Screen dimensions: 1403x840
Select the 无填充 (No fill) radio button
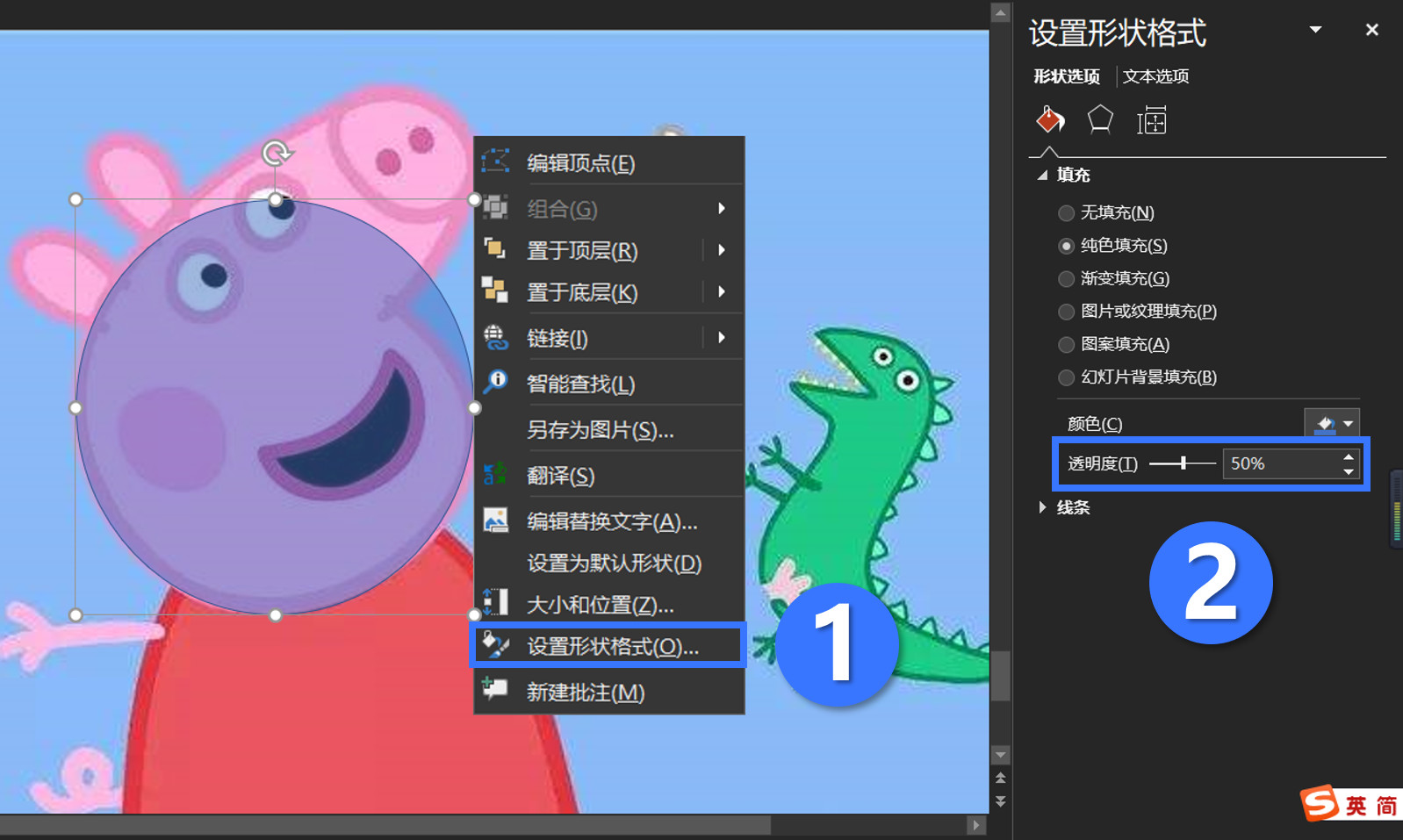point(1066,213)
